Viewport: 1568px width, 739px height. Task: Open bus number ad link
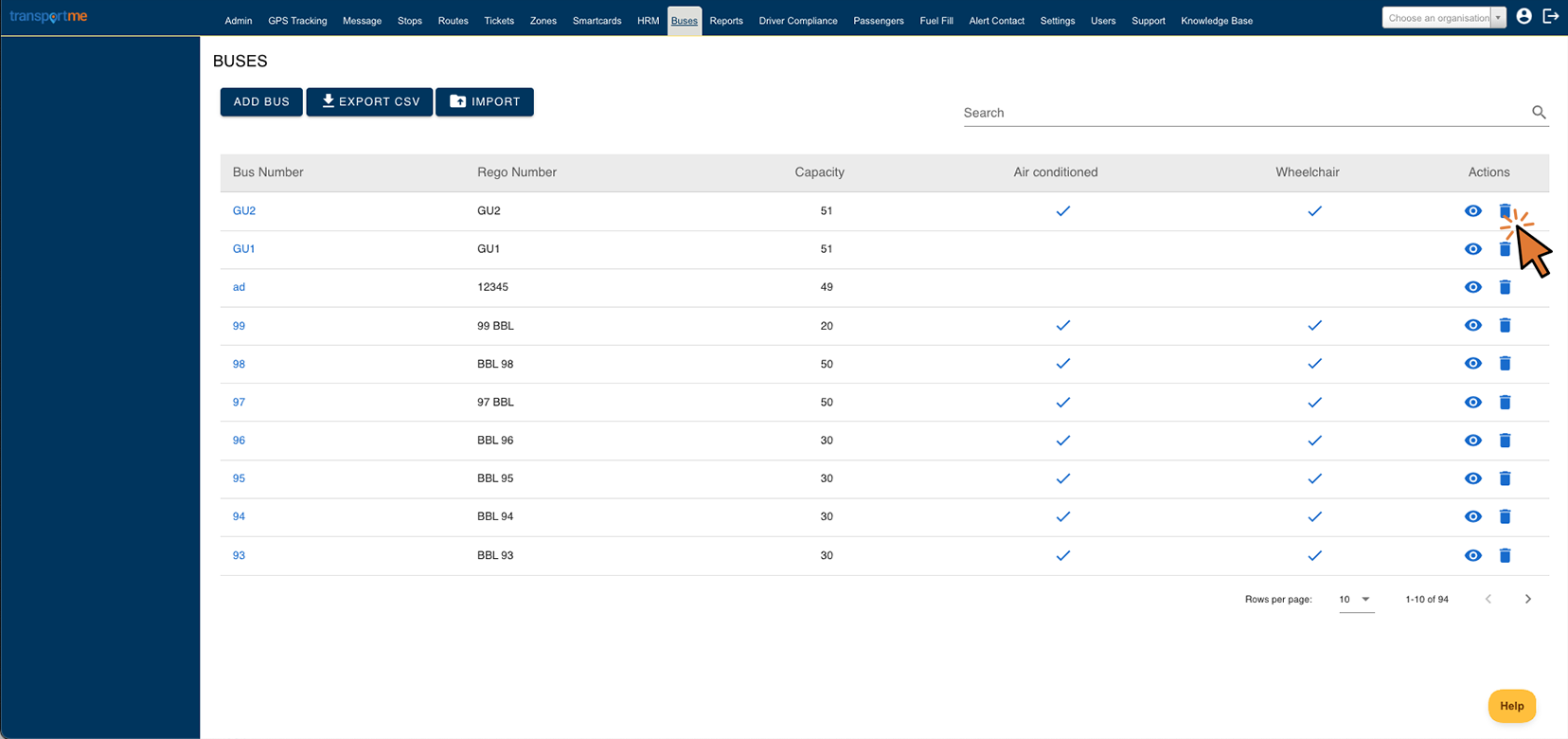coord(239,287)
